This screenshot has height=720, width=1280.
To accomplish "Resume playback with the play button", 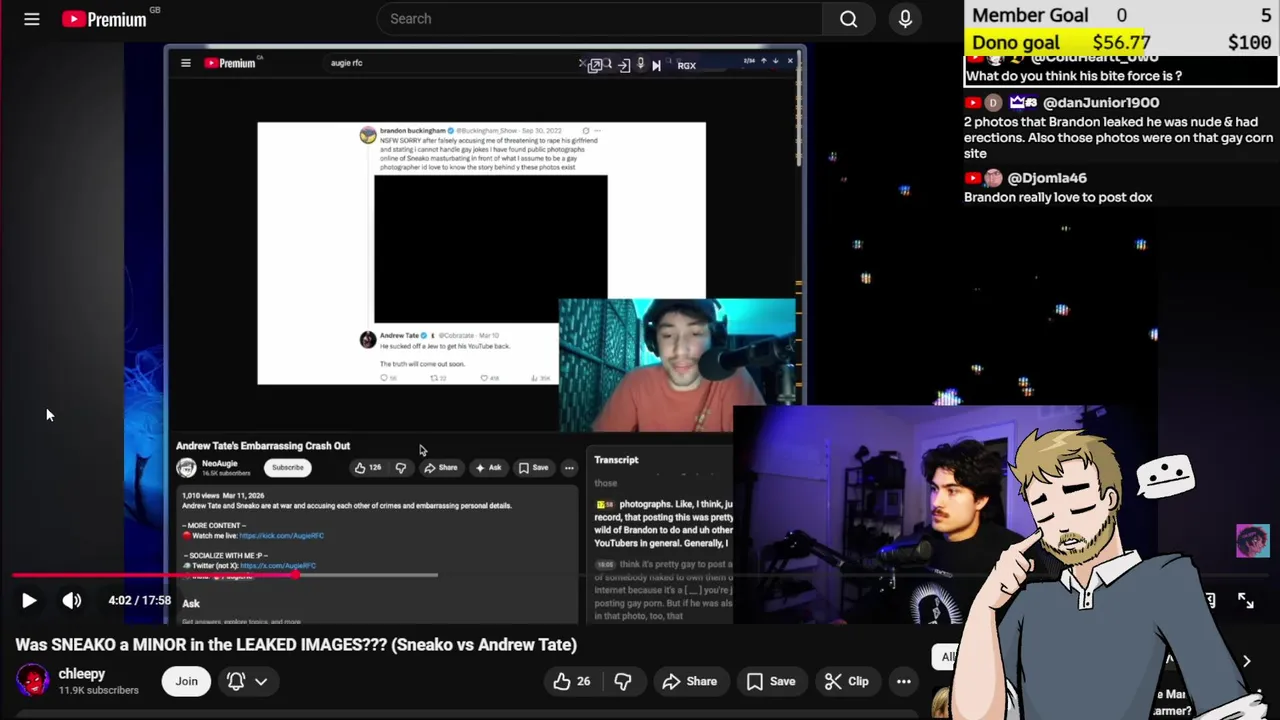I will click(29, 601).
